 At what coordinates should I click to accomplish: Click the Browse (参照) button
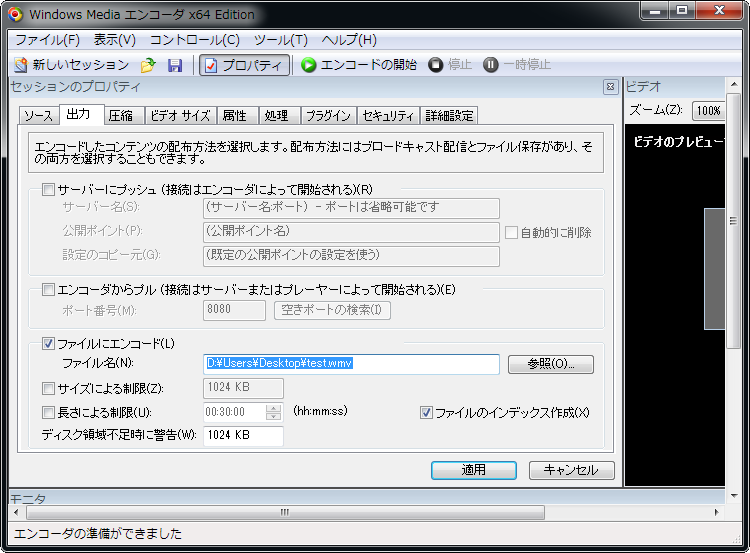coord(550,364)
